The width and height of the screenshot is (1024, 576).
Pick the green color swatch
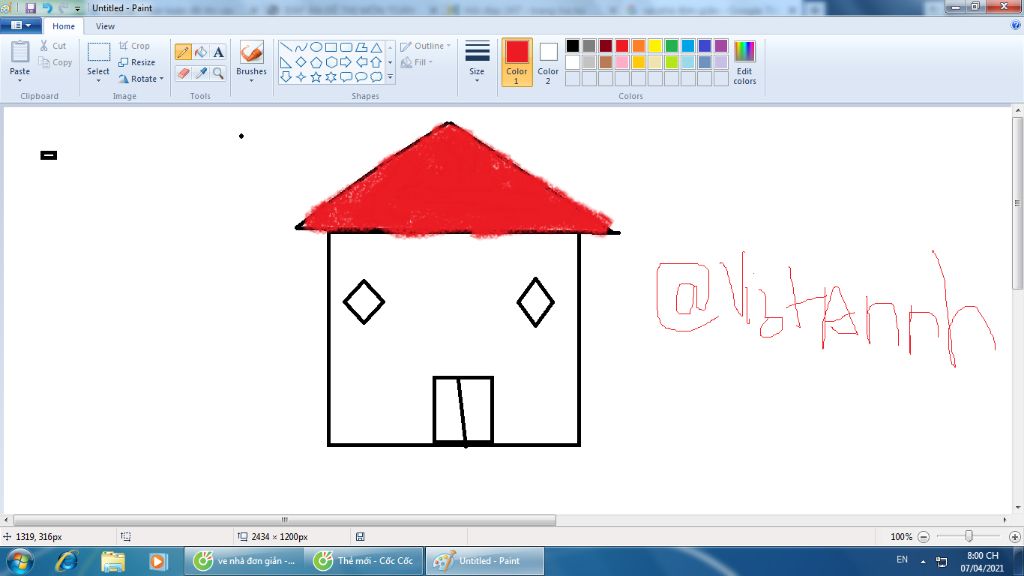point(671,46)
